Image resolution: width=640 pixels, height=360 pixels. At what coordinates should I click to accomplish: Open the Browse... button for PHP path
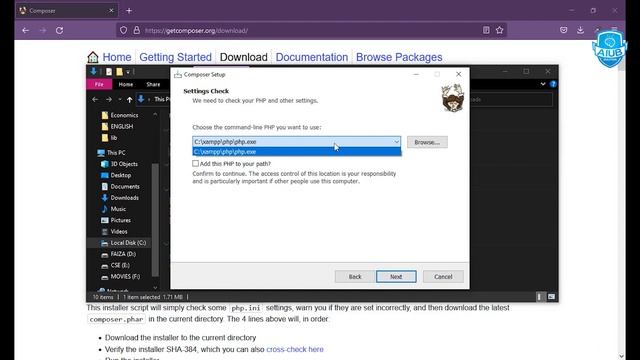click(427, 142)
